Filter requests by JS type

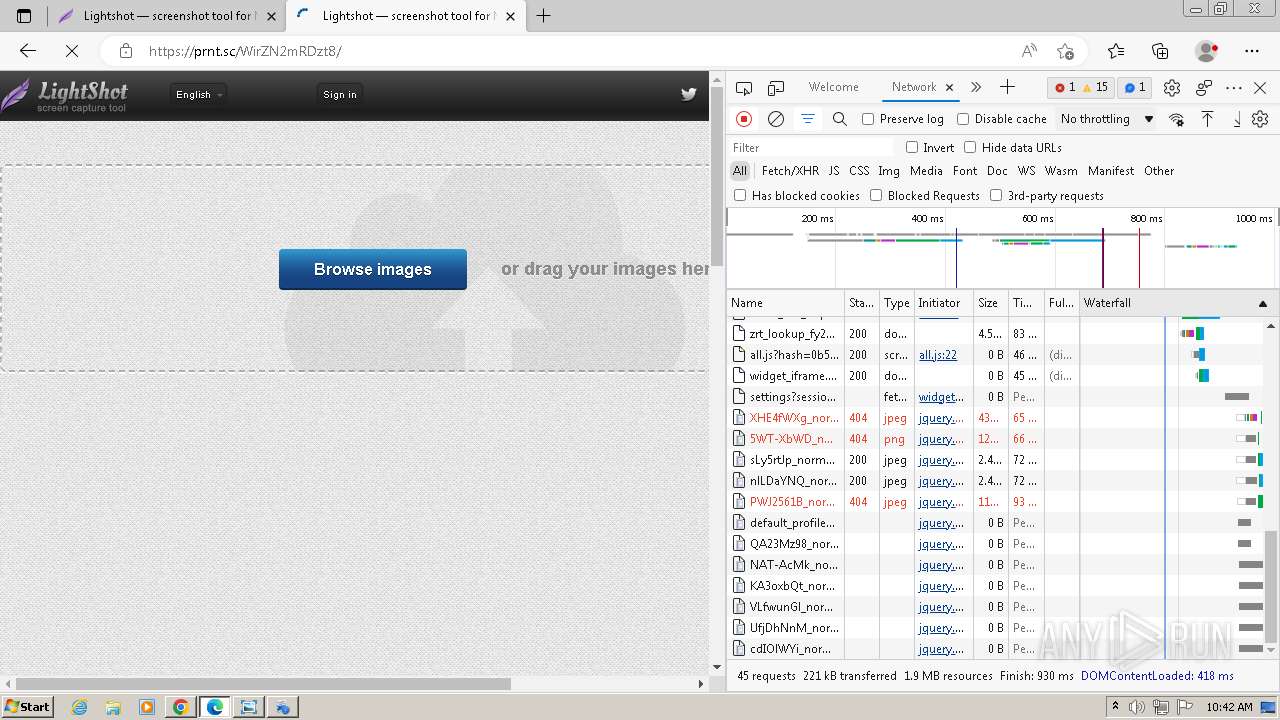point(834,171)
